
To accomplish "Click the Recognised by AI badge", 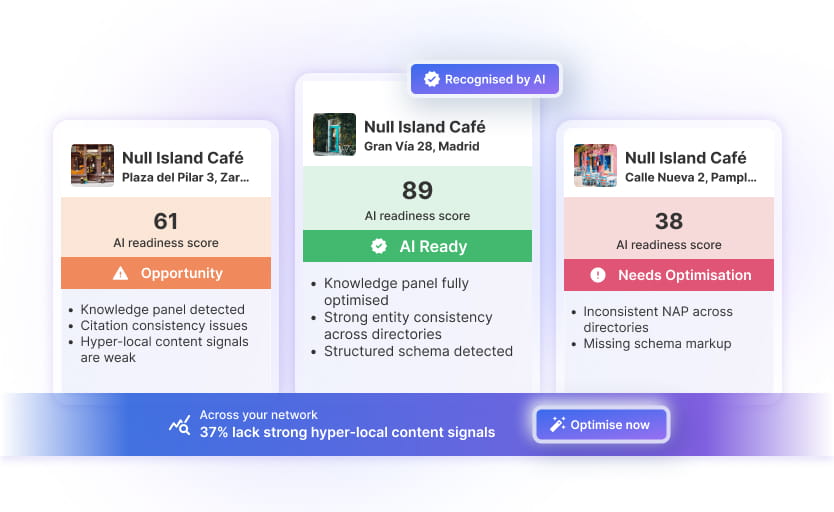I will coord(486,79).
